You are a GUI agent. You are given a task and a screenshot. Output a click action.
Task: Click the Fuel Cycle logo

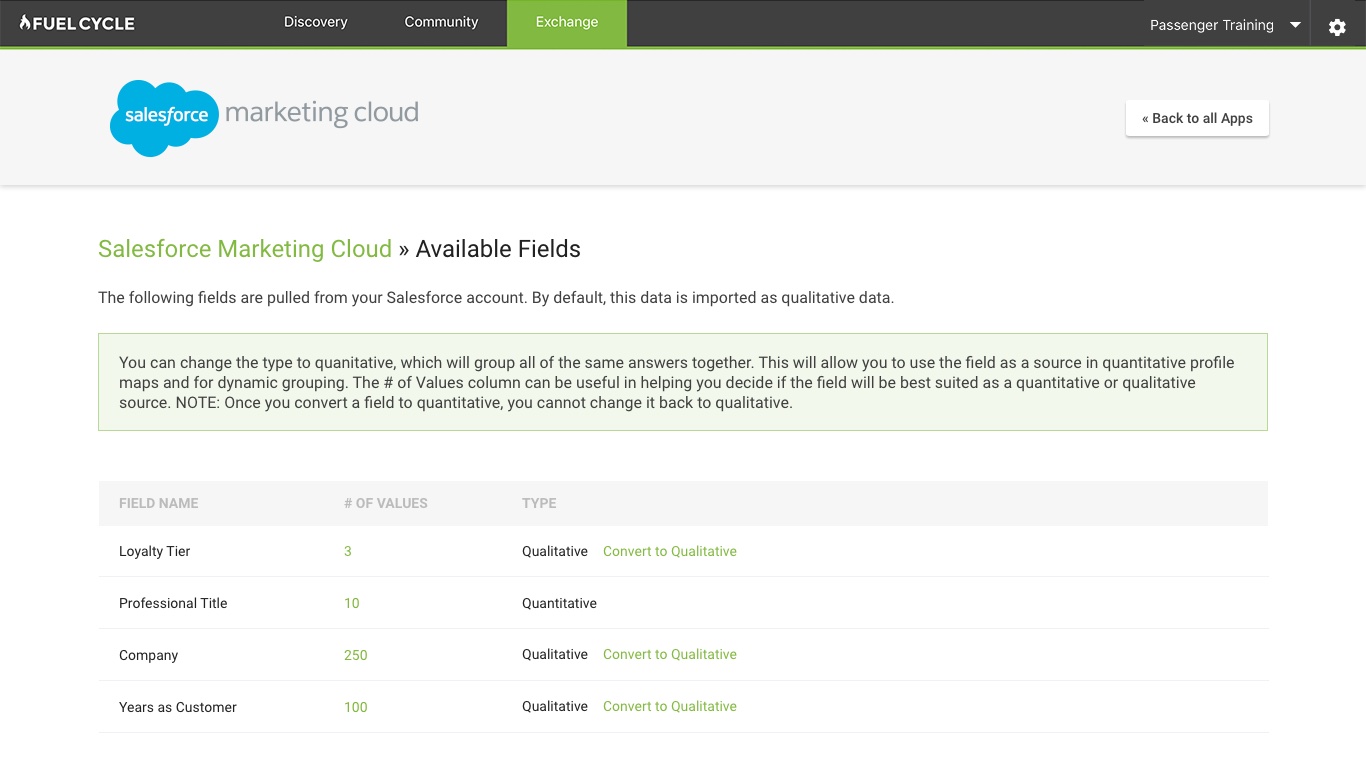[77, 23]
